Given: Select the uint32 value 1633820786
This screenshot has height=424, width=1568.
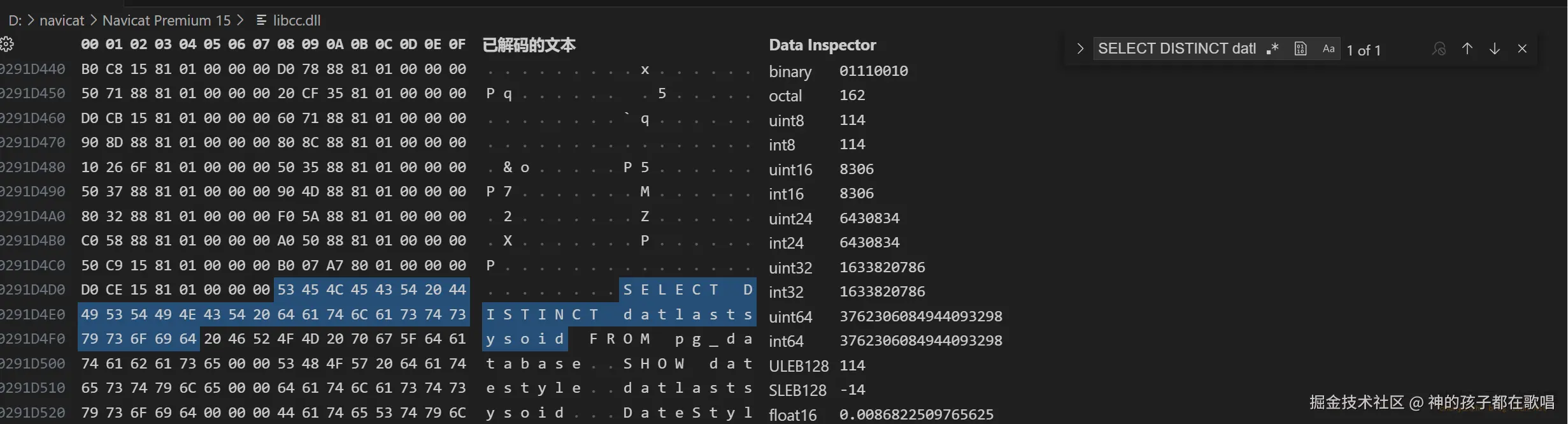Looking at the screenshot, I should tap(882, 267).
